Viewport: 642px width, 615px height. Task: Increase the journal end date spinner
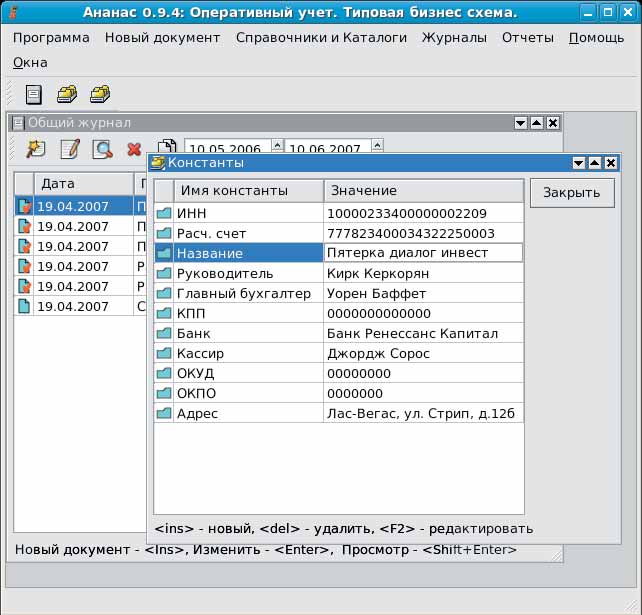(x=377, y=145)
